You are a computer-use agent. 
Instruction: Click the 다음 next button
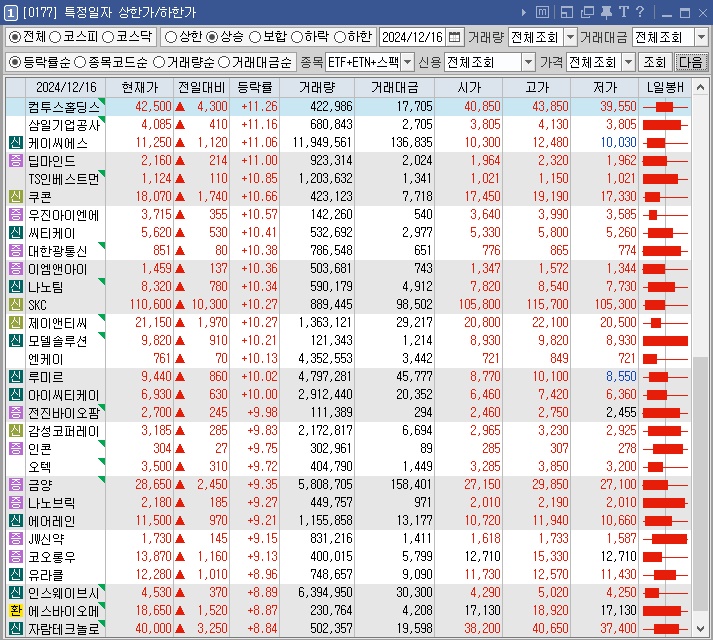[691, 62]
